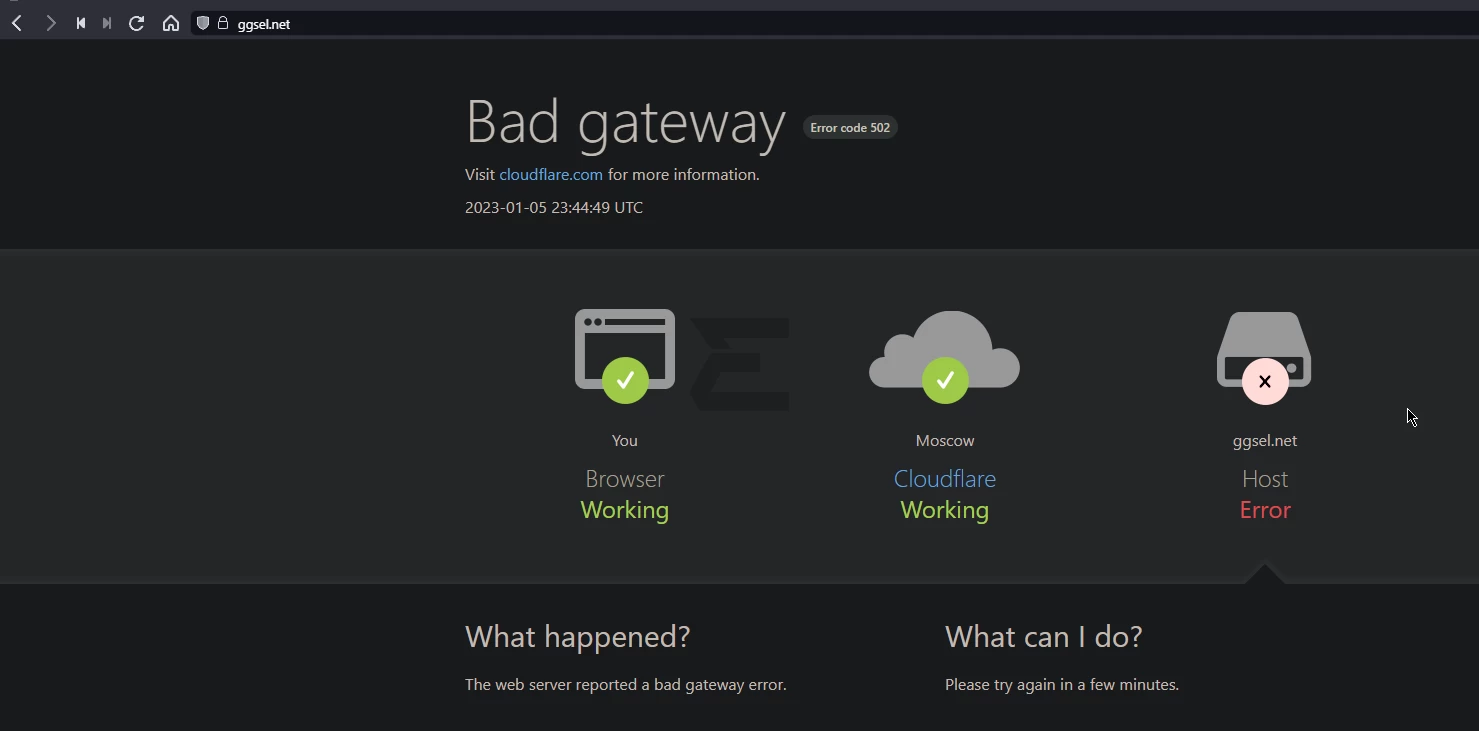Click the lock site security icon
The width and height of the screenshot is (1479, 731).
[223, 23]
